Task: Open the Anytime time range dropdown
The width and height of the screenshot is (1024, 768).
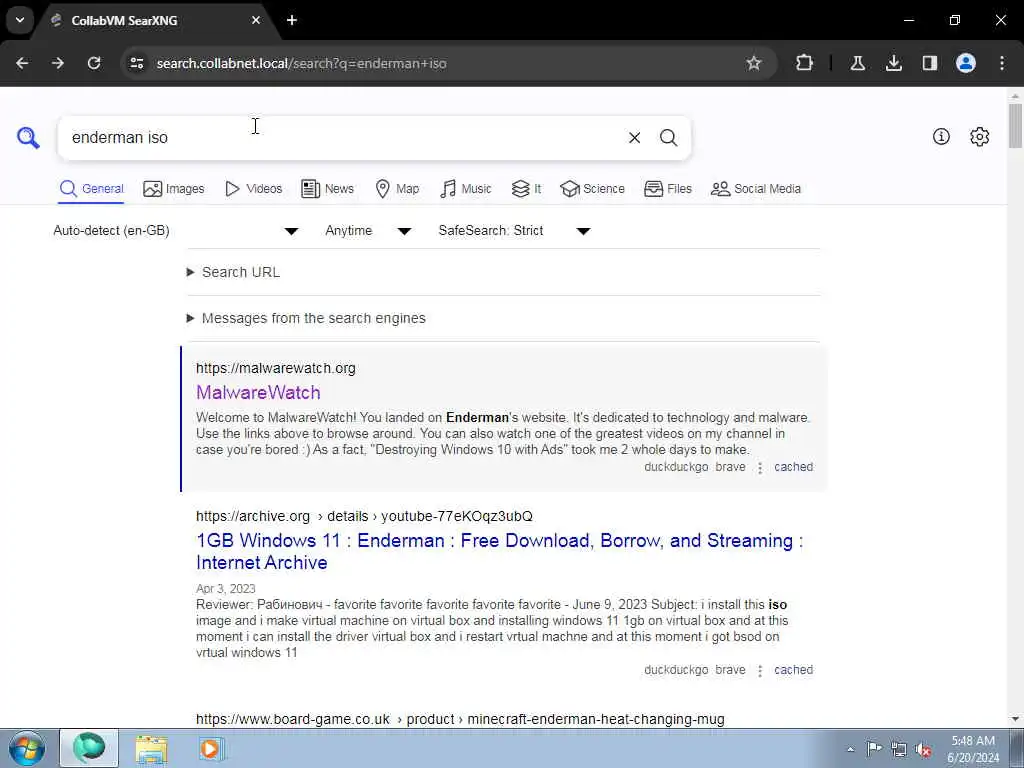Action: coord(368,231)
